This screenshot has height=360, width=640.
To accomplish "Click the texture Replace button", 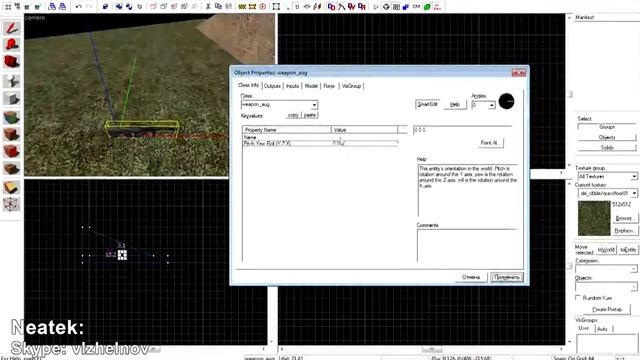I will pyautogui.click(x=624, y=231).
